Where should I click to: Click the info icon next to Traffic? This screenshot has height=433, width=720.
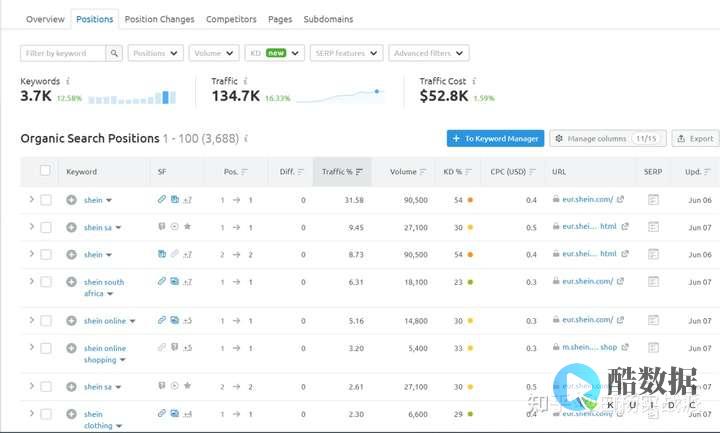click(245, 81)
